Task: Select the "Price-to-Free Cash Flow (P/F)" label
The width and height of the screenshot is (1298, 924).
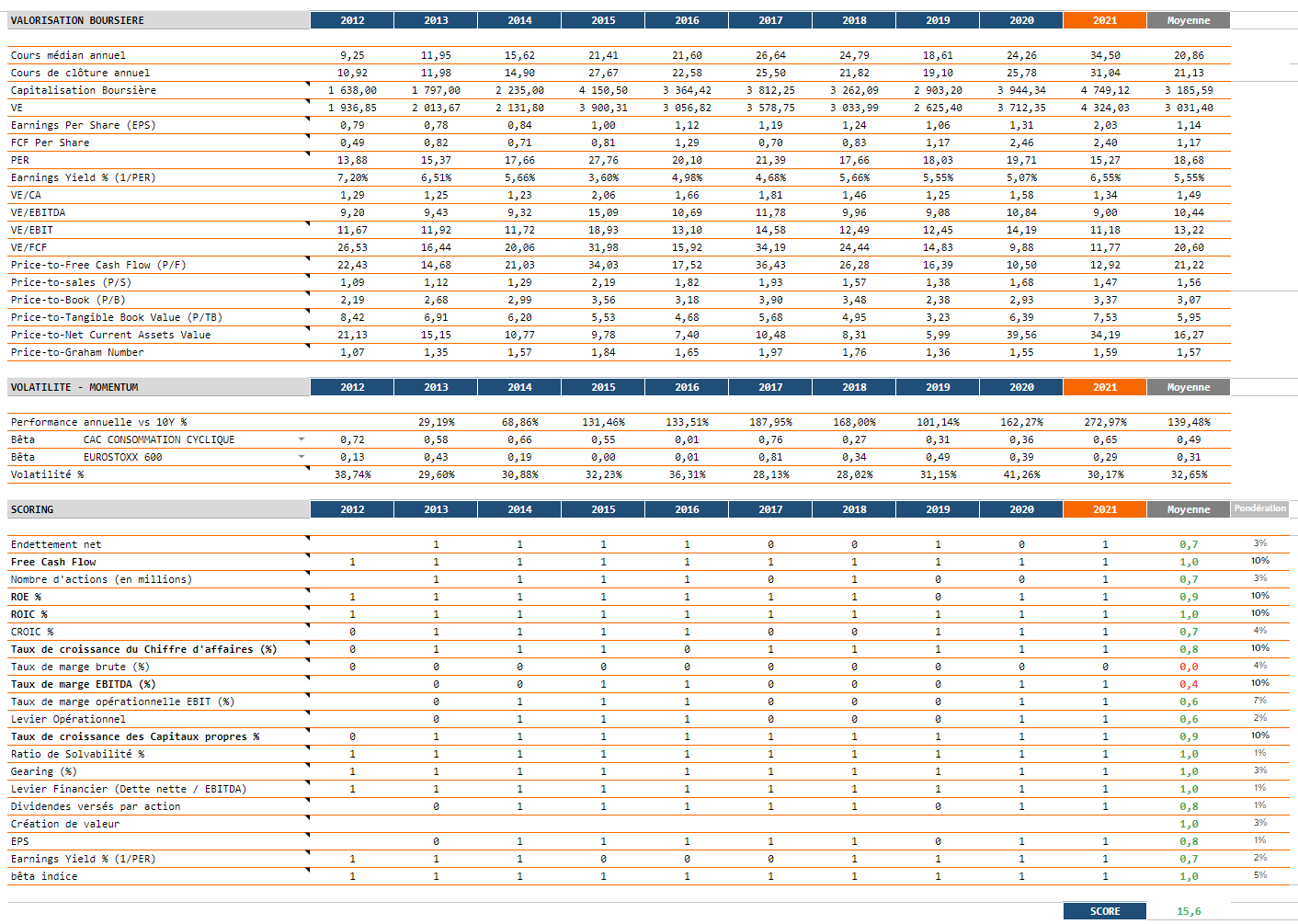Action: 98,265
